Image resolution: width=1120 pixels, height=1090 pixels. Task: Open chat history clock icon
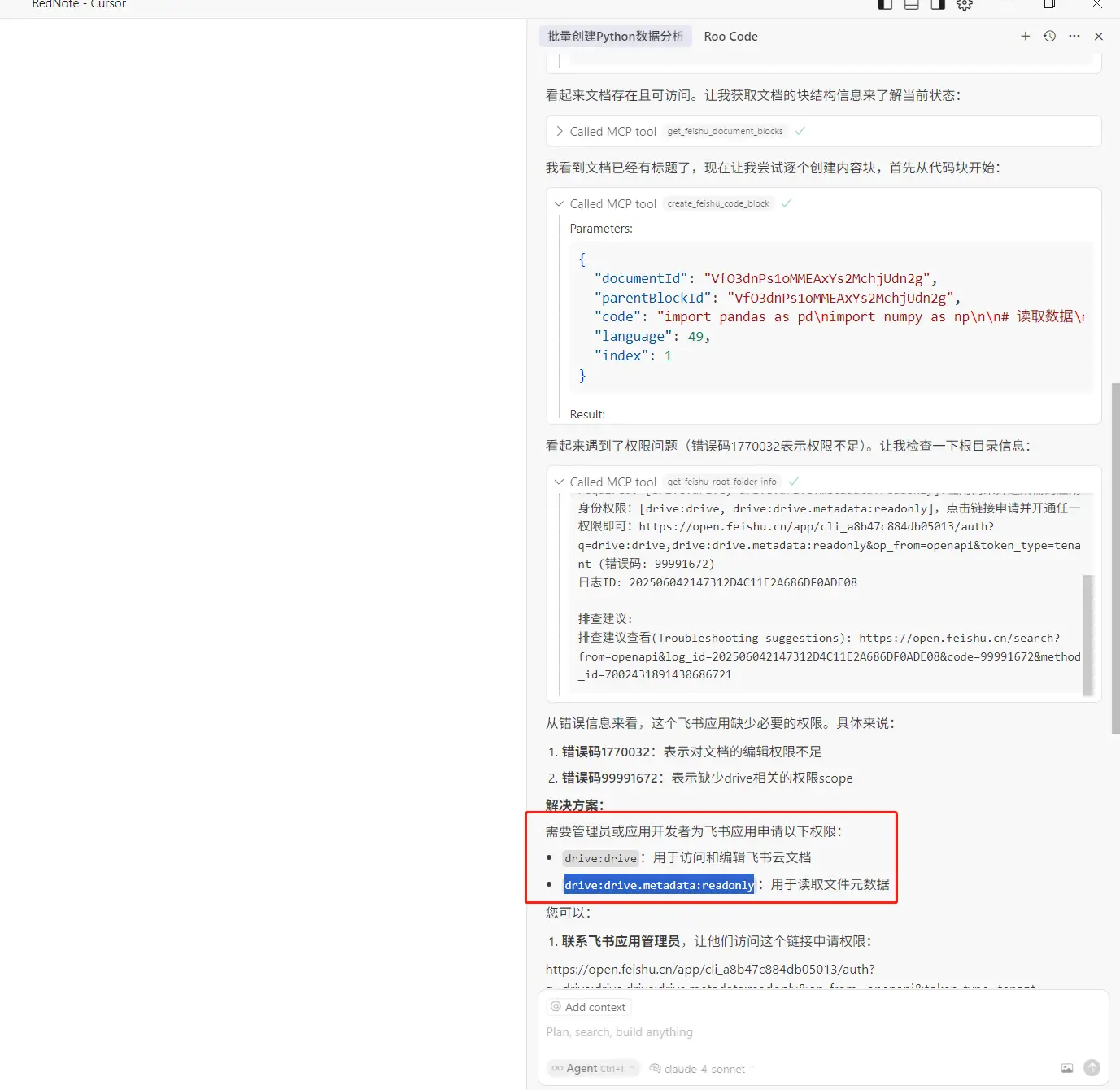(x=1050, y=36)
